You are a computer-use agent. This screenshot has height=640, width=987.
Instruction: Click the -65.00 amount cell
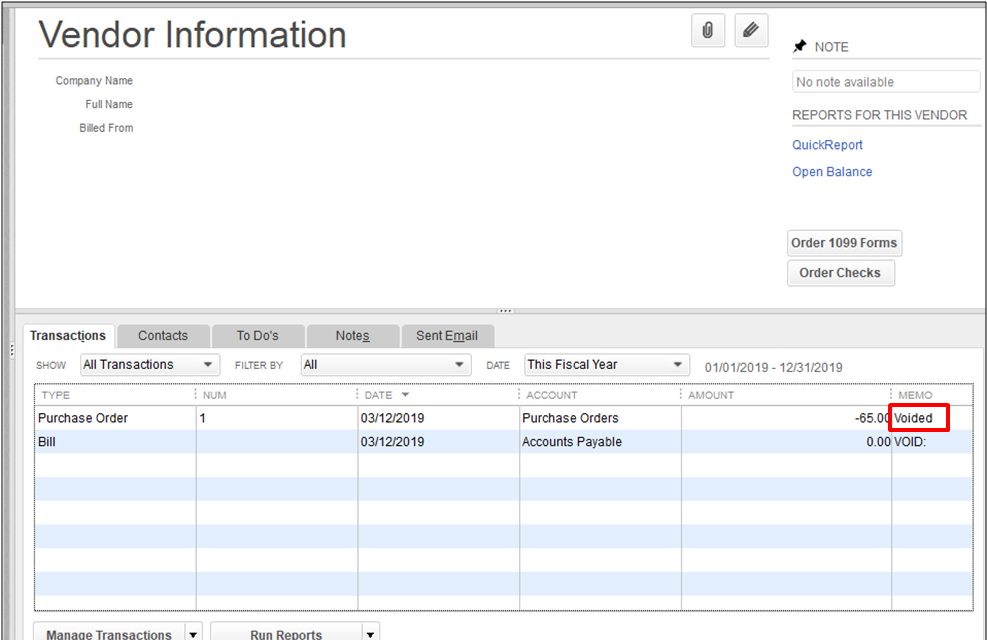pos(786,418)
